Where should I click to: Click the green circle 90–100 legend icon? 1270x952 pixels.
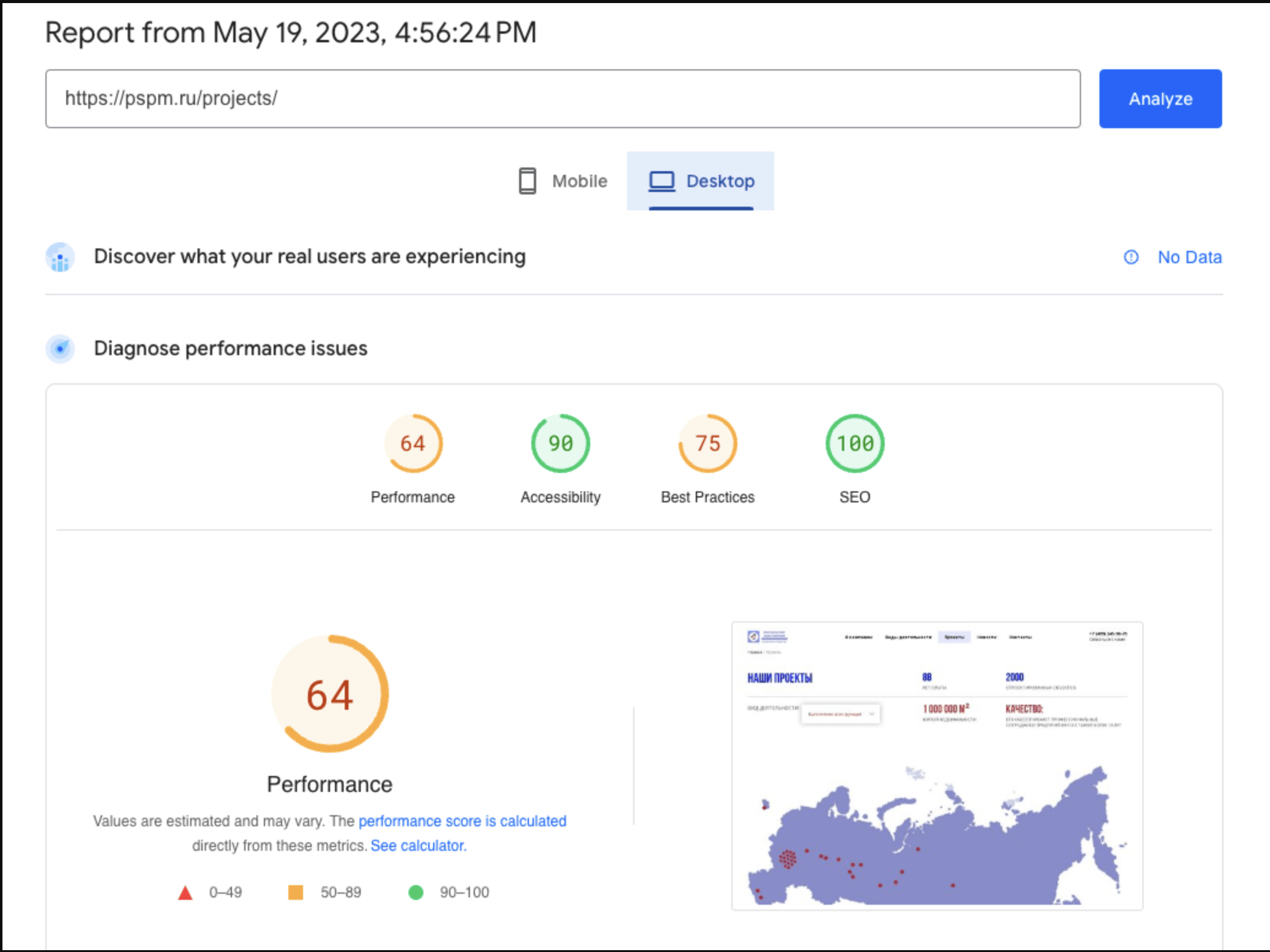(416, 893)
